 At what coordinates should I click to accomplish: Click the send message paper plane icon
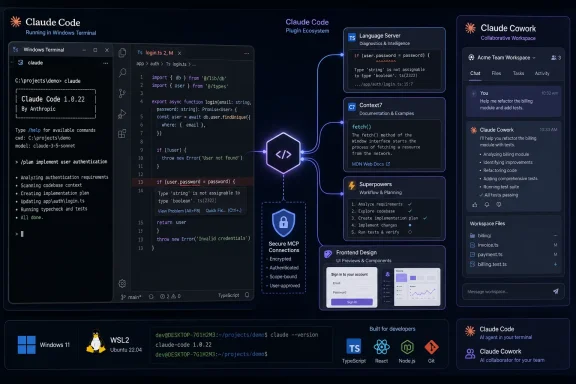(555, 291)
